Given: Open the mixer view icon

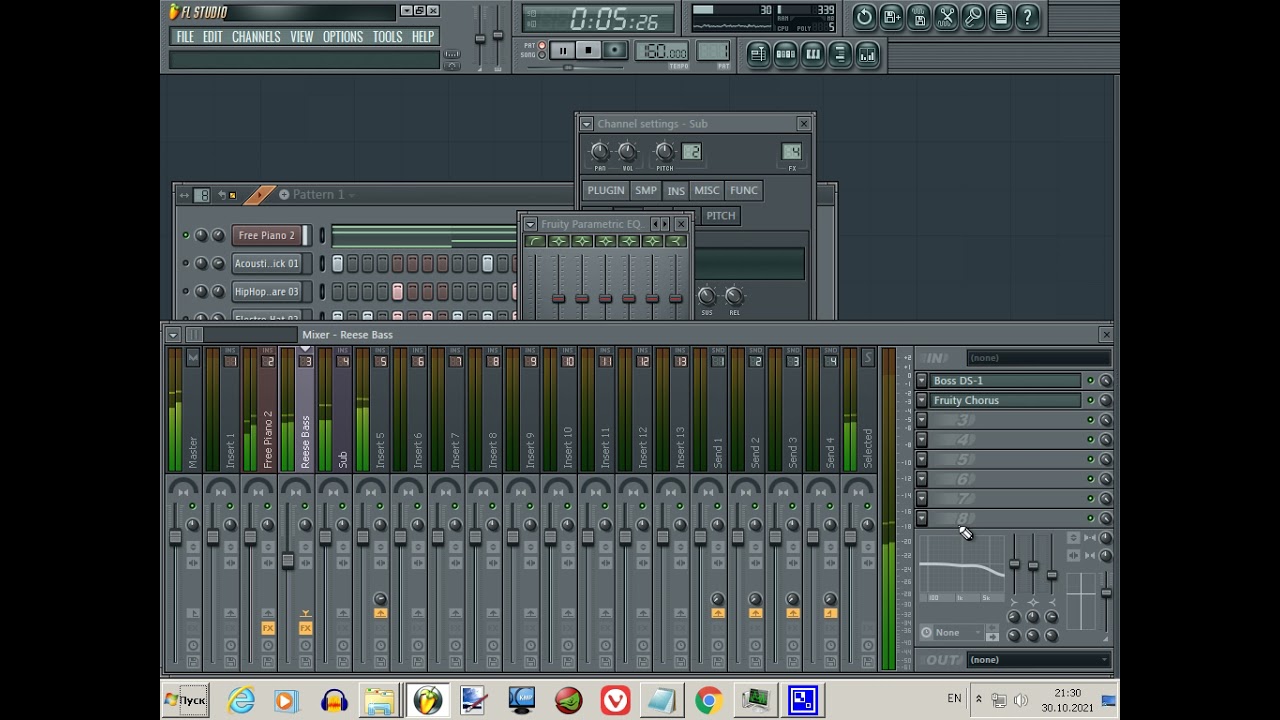Looking at the screenshot, I should coord(867,54).
